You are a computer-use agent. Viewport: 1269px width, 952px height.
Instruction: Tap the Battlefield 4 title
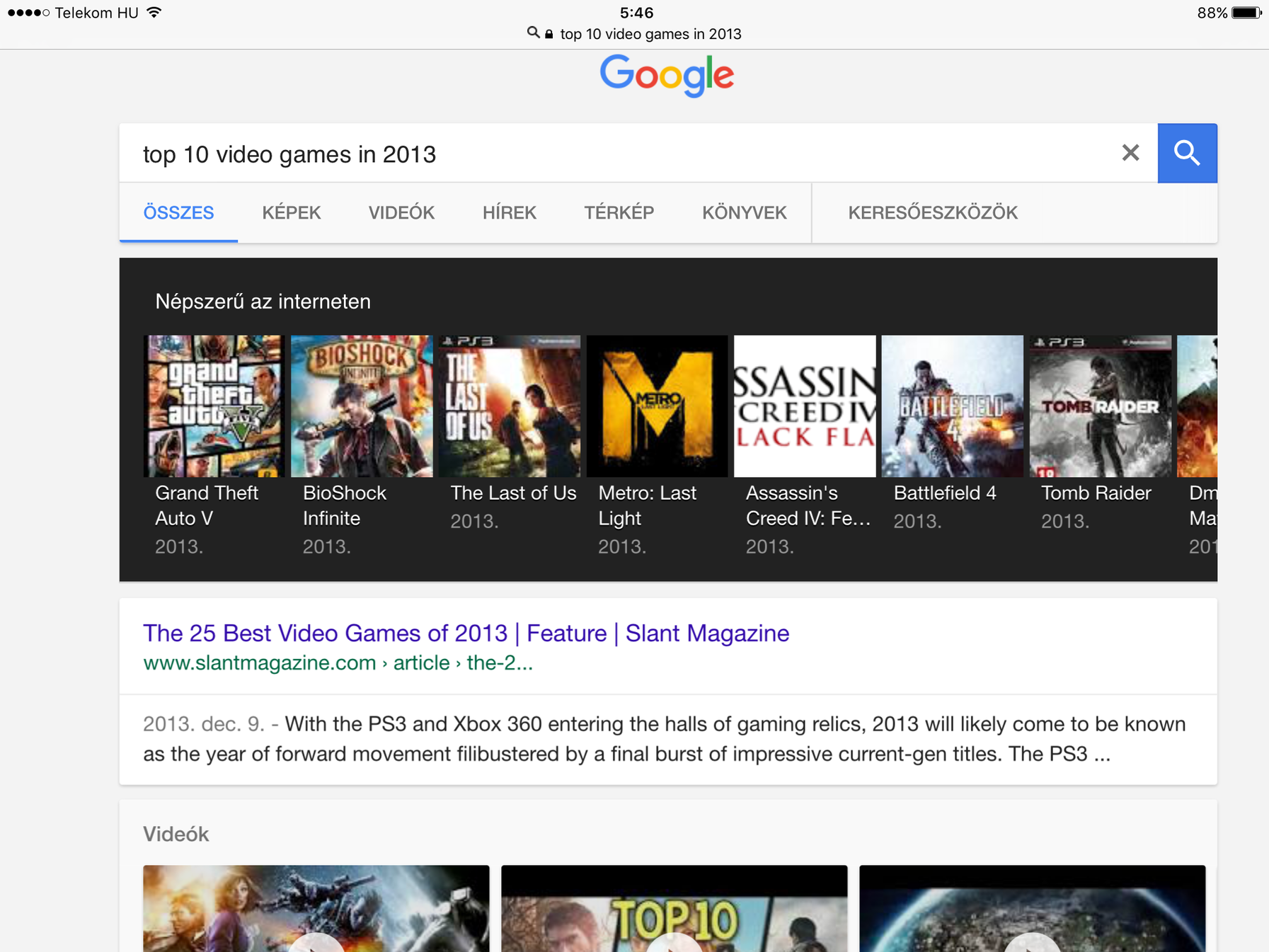945,493
